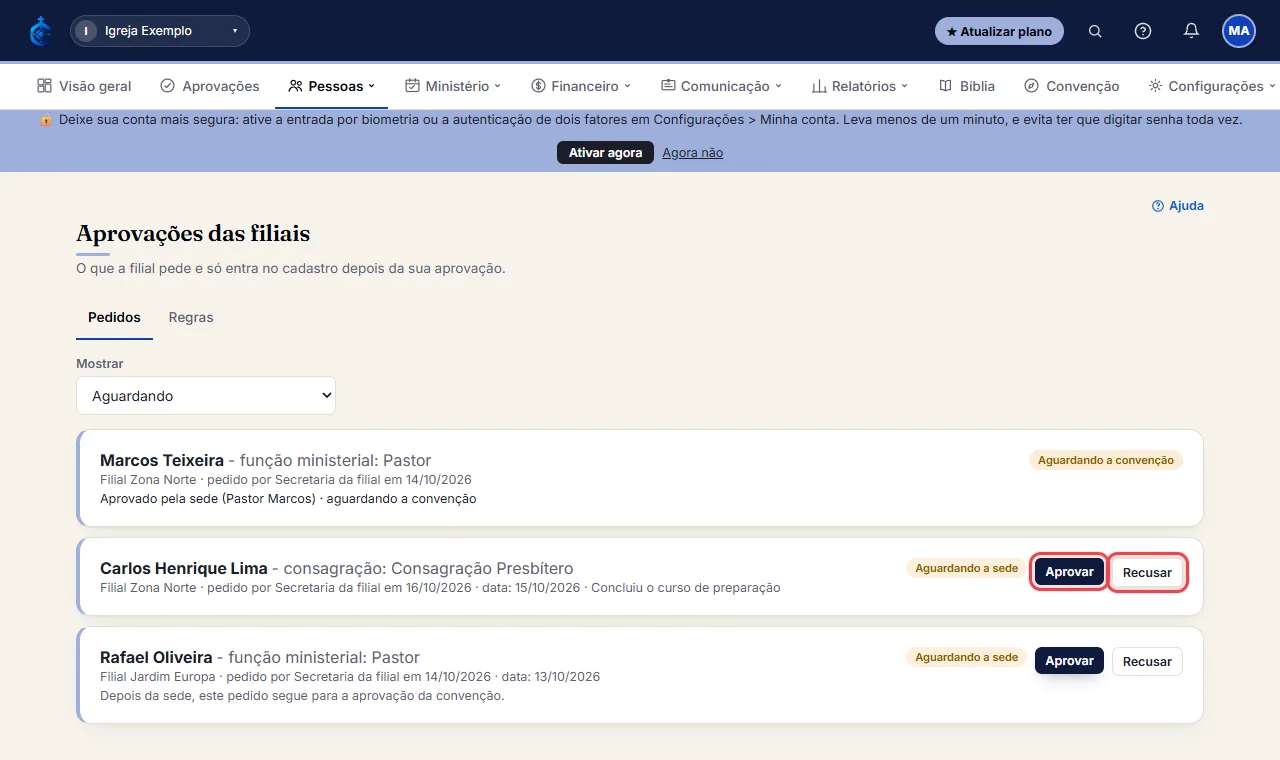This screenshot has width=1280, height=760.
Task: Click the Ajuda help link
Action: 1178,206
